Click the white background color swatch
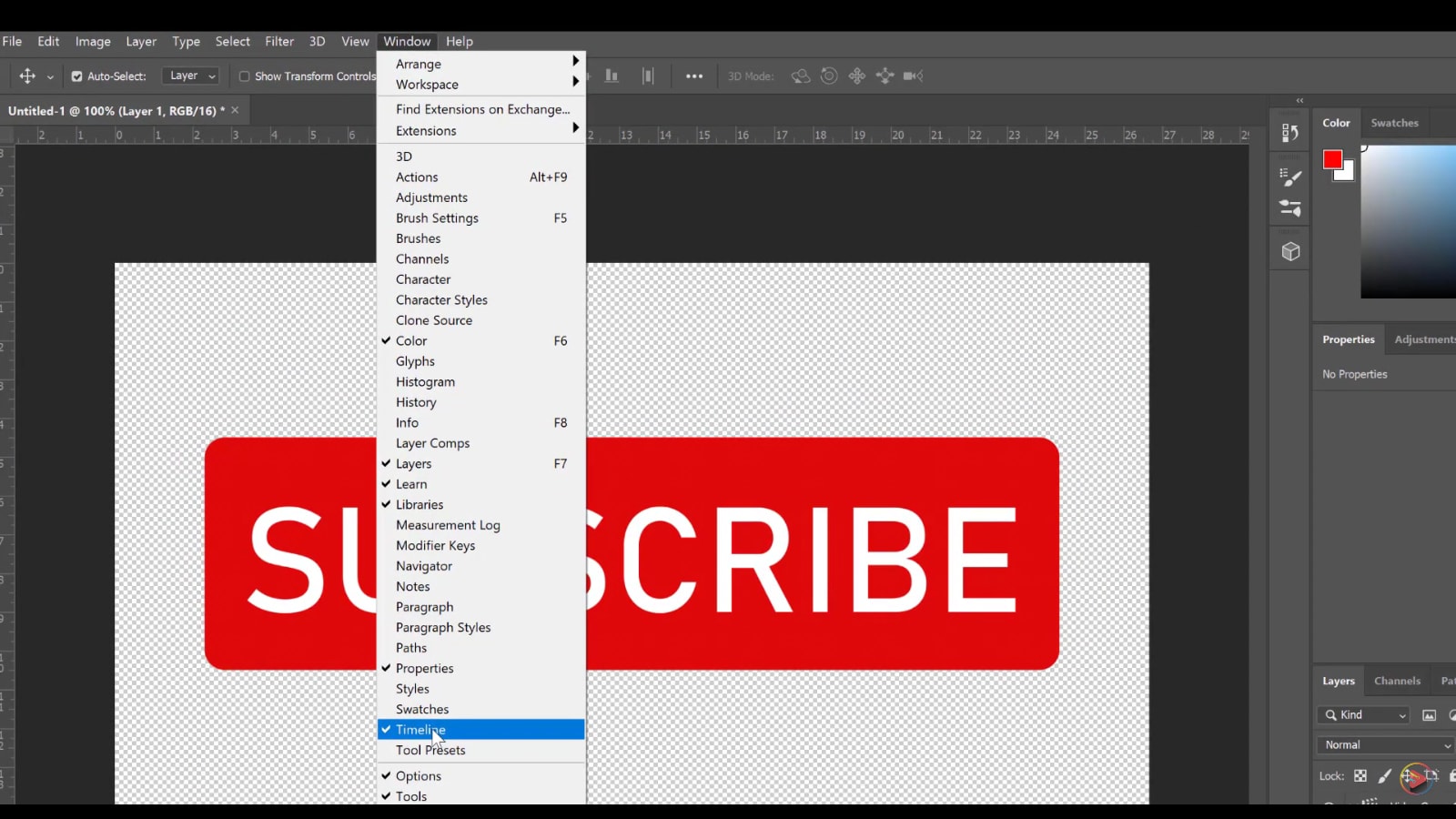 click(x=1348, y=174)
